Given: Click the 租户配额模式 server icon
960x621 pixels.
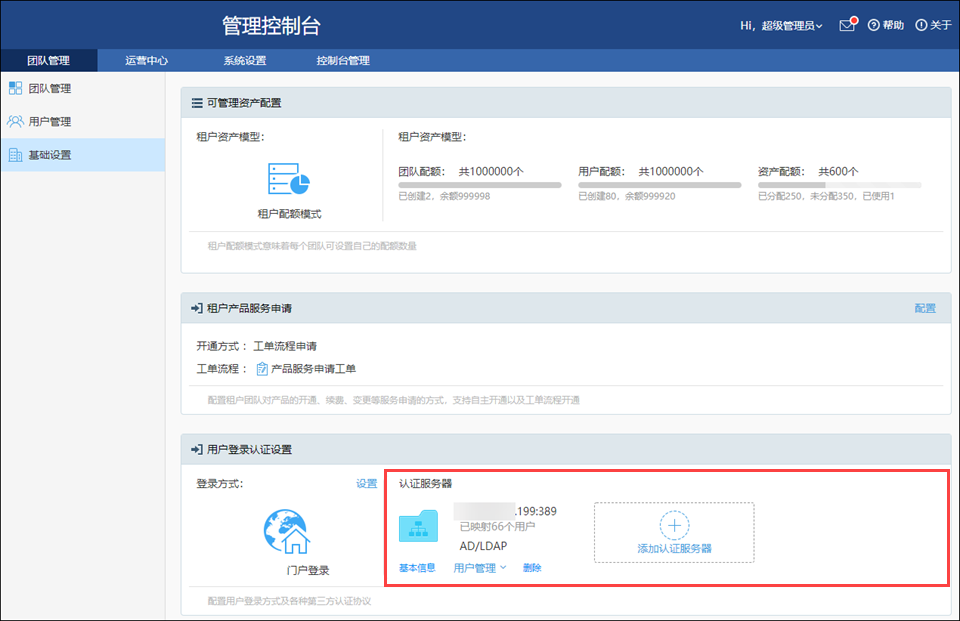Looking at the screenshot, I should (x=289, y=178).
